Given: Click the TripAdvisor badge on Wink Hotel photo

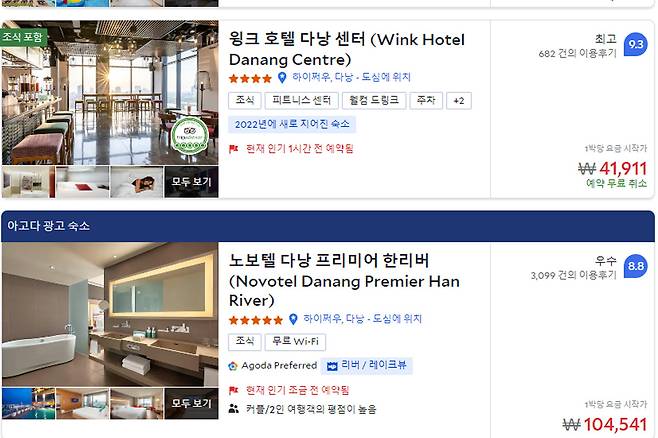Looking at the screenshot, I should coord(190,135).
